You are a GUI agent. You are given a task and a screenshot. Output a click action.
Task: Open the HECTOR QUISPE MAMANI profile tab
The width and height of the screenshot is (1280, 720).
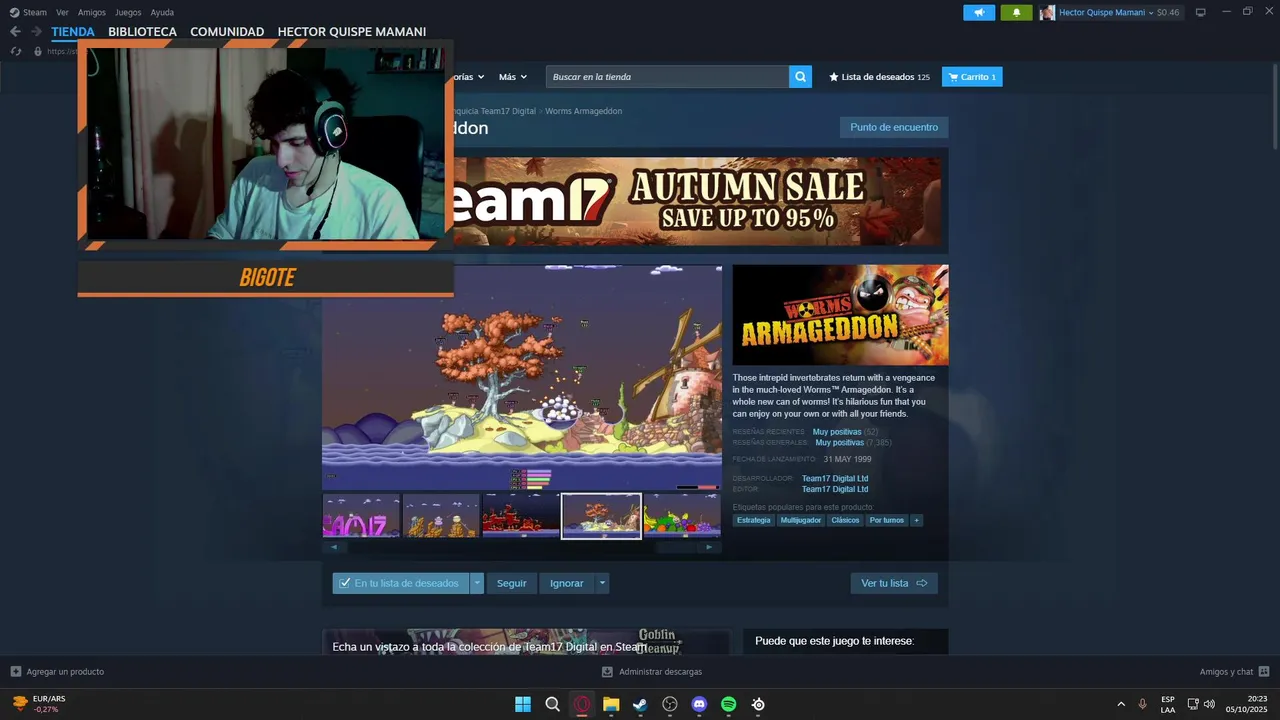pos(352,32)
